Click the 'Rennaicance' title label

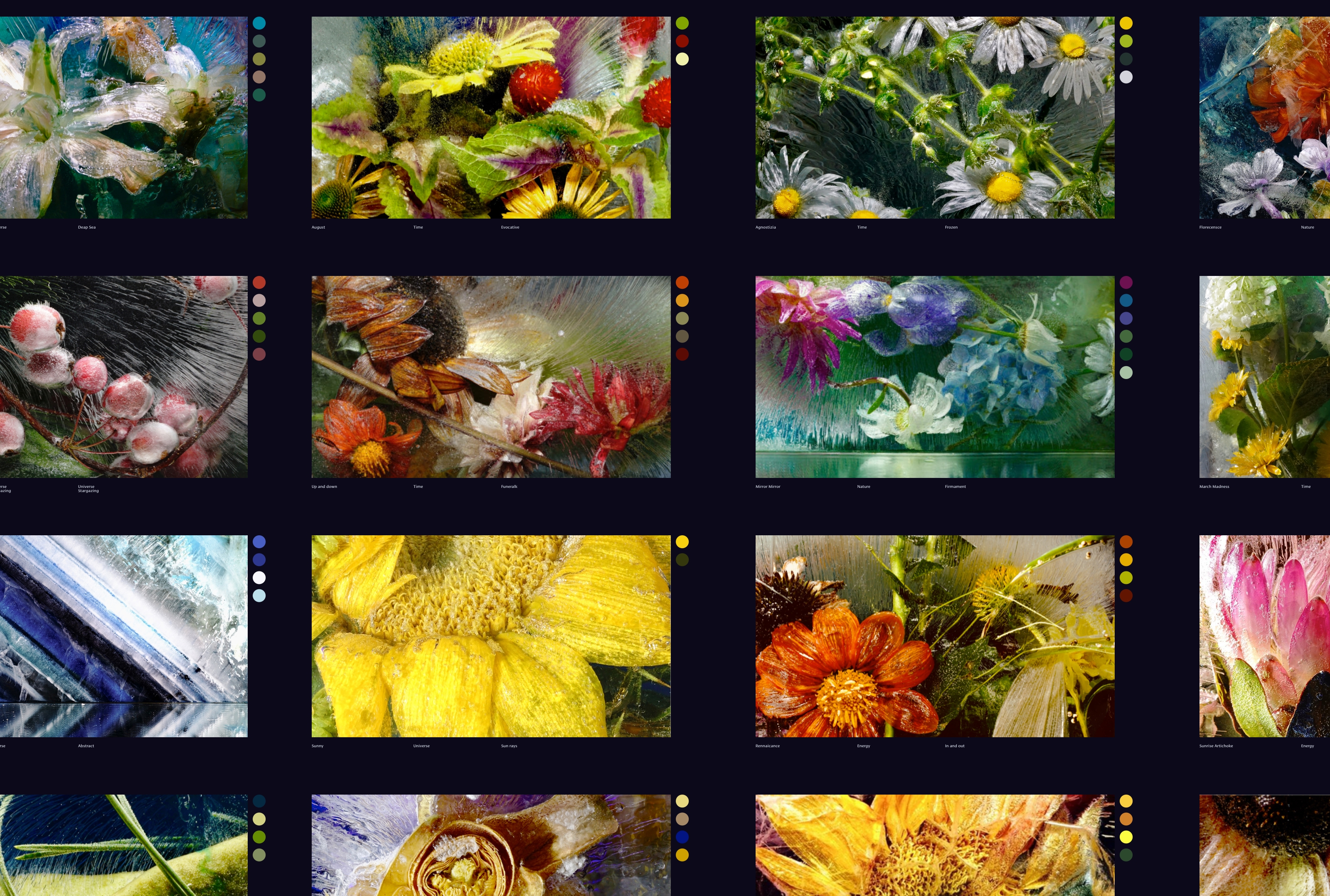click(x=767, y=746)
